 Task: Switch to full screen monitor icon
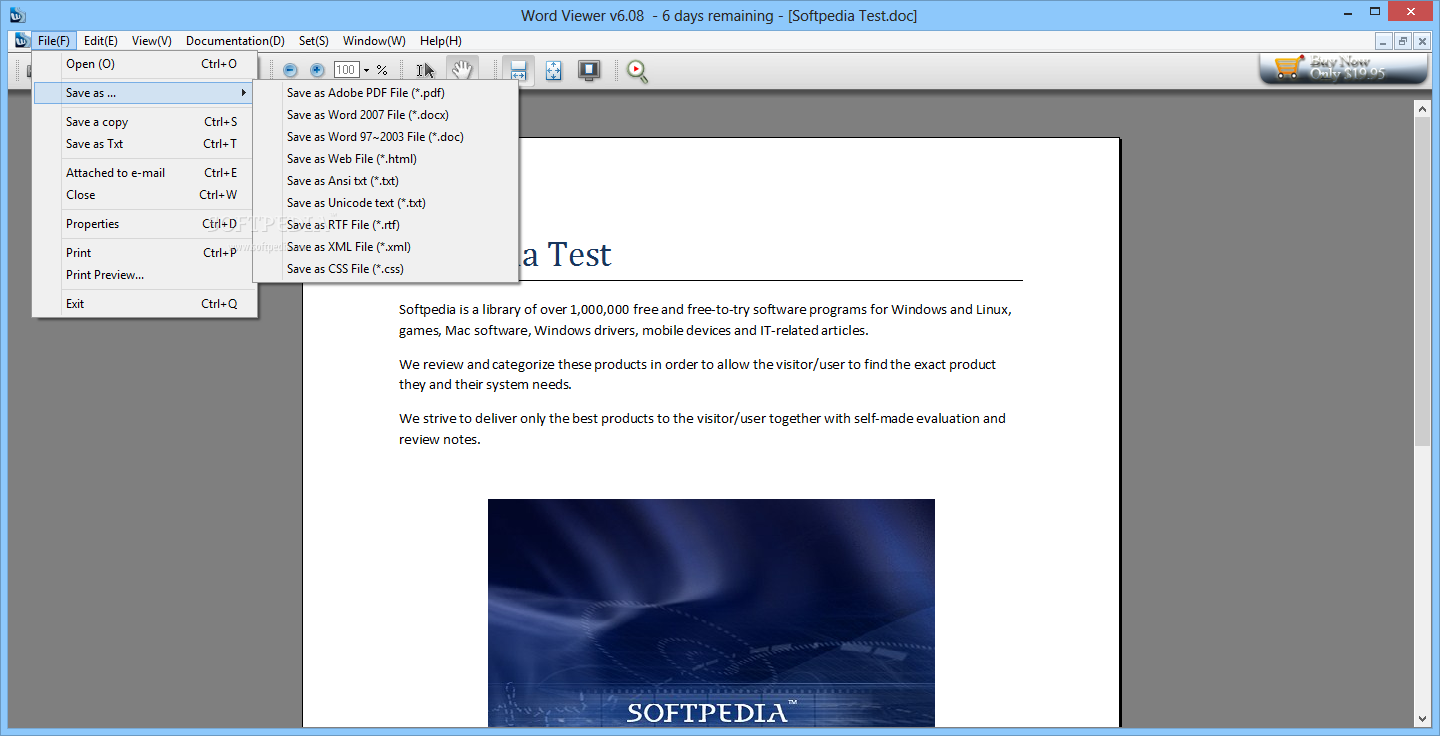pyautogui.click(x=589, y=70)
